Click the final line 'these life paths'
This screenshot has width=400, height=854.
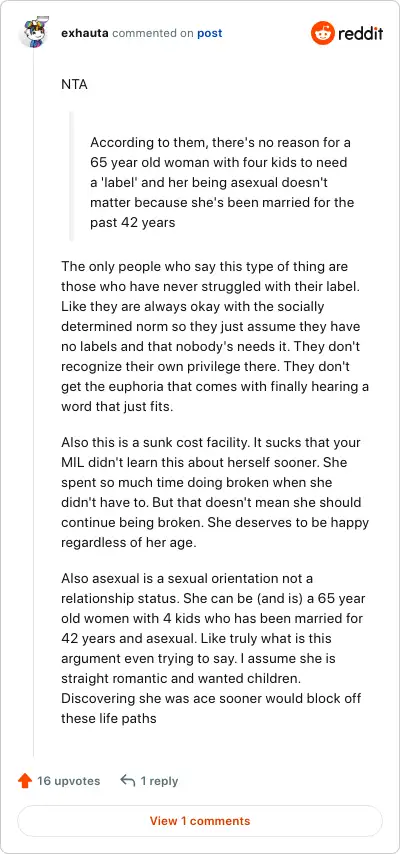108,718
